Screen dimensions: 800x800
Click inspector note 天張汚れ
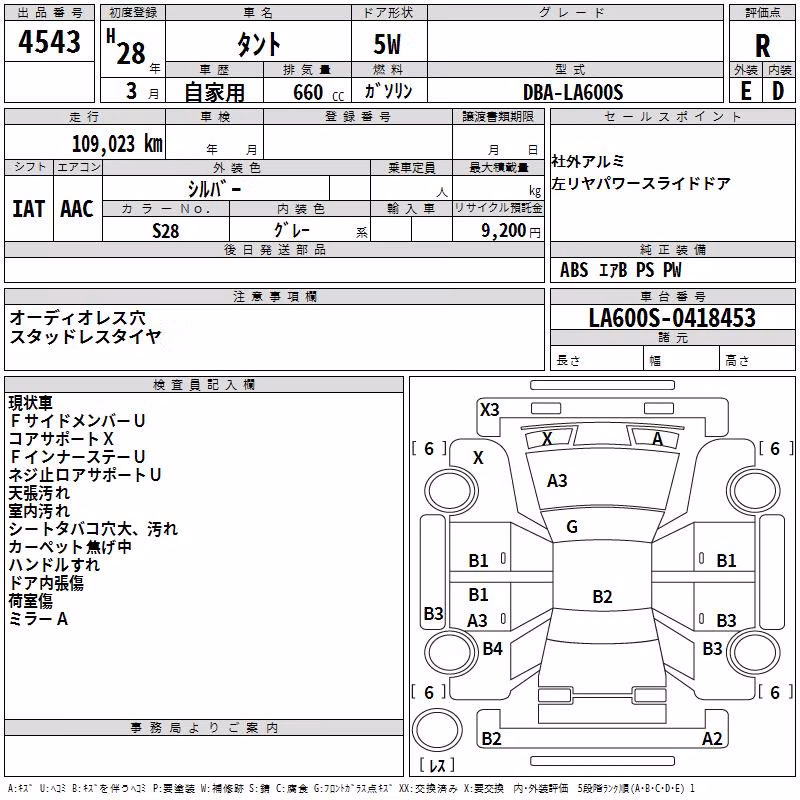(x=39, y=493)
